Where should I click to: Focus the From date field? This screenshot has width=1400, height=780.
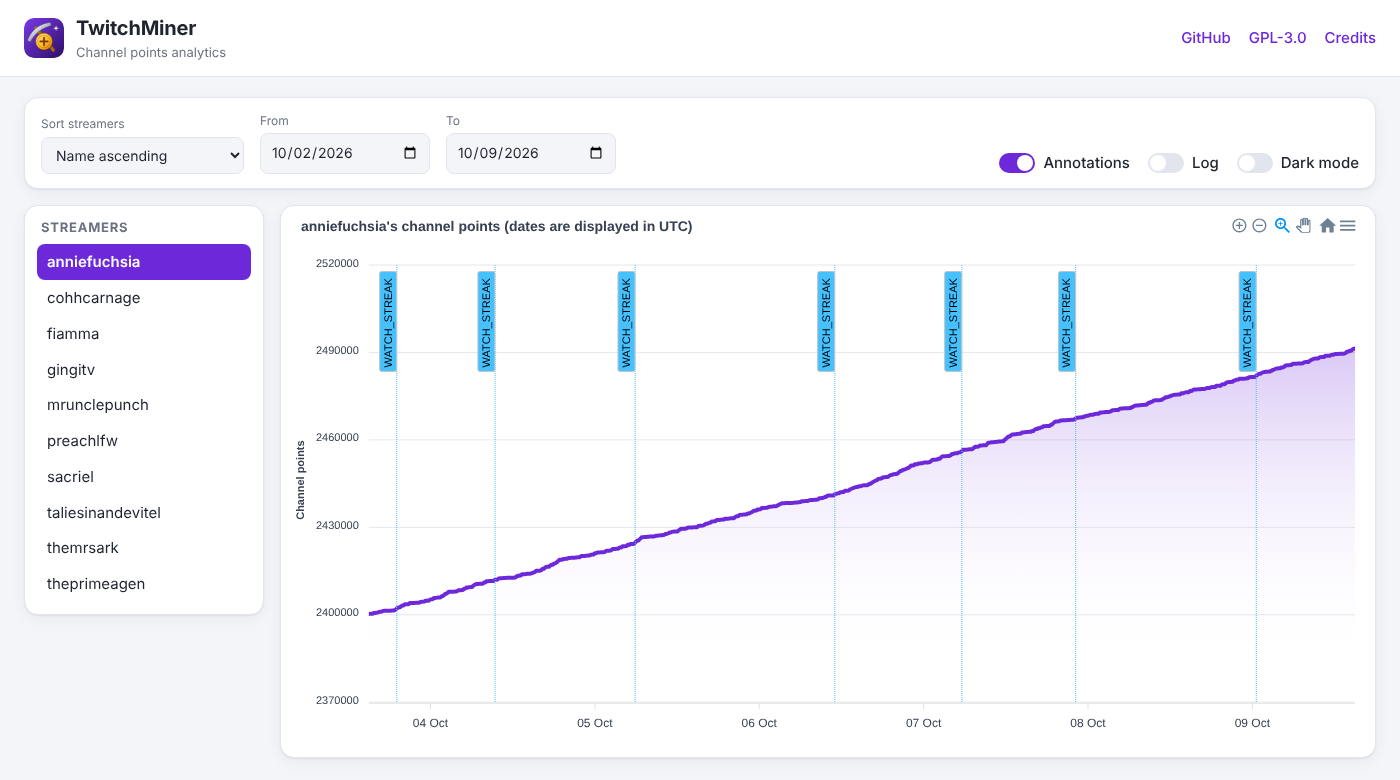coord(345,153)
